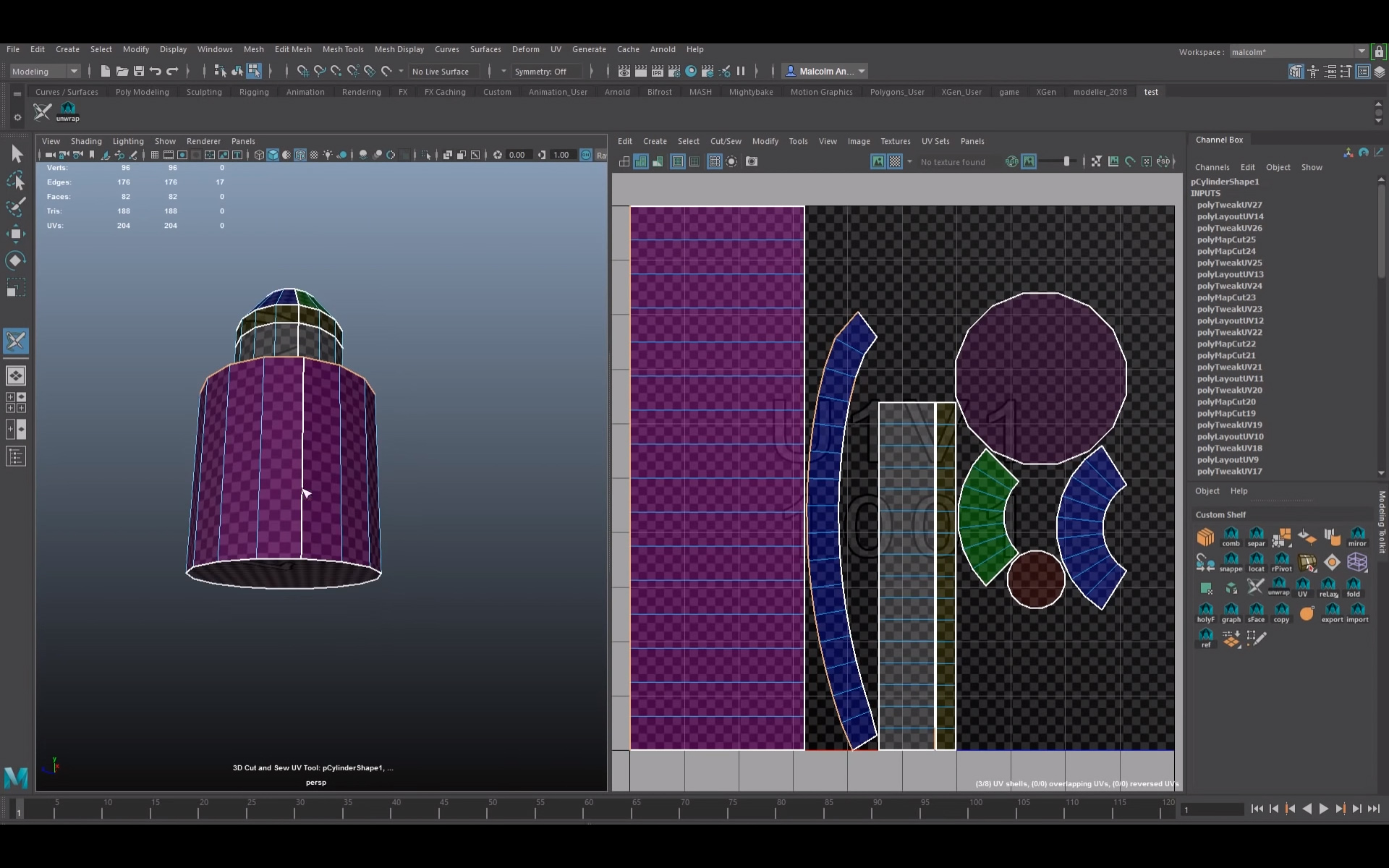1389x868 pixels.
Task: Pick the Move tool in the left toolbox
Action: click(x=16, y=233)
